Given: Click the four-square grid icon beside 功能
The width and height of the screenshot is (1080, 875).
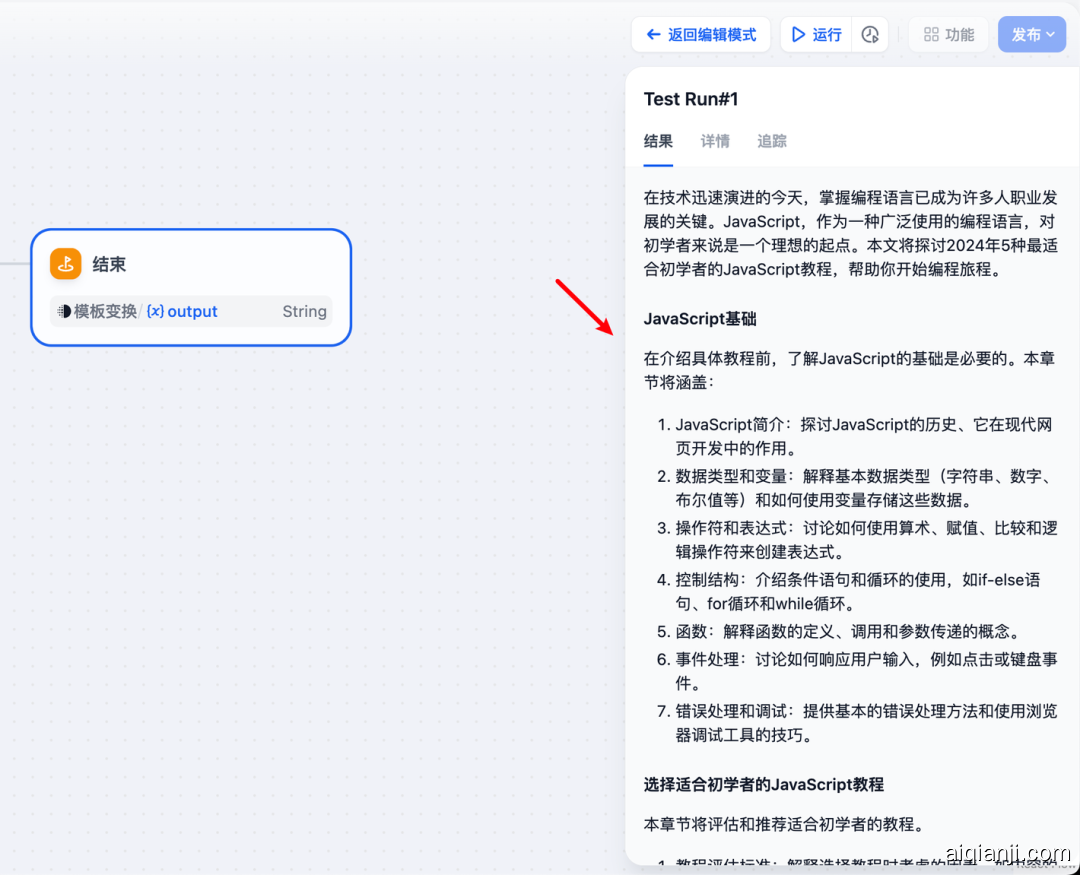Looking at the screenshot, I should point(931,35).
